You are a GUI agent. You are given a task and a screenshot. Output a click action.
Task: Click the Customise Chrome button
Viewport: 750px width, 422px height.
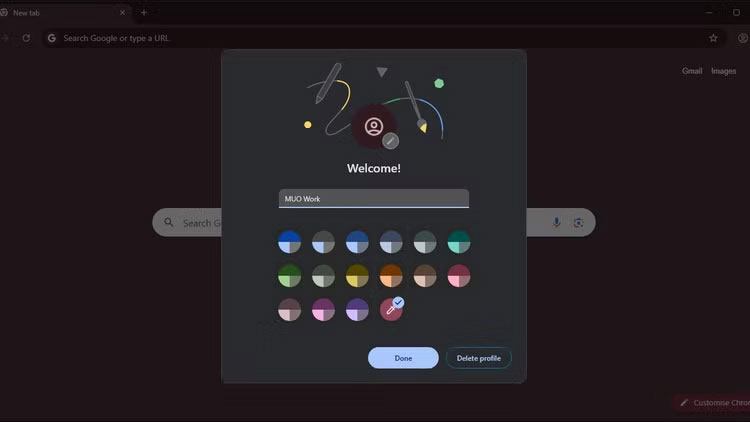[712, 402]
